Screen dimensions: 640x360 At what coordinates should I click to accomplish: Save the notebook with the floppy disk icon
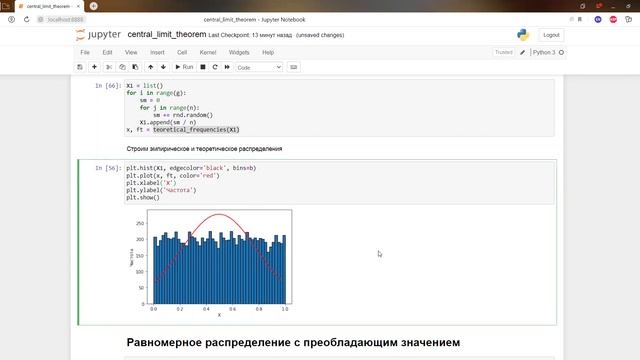coord(80,67)
